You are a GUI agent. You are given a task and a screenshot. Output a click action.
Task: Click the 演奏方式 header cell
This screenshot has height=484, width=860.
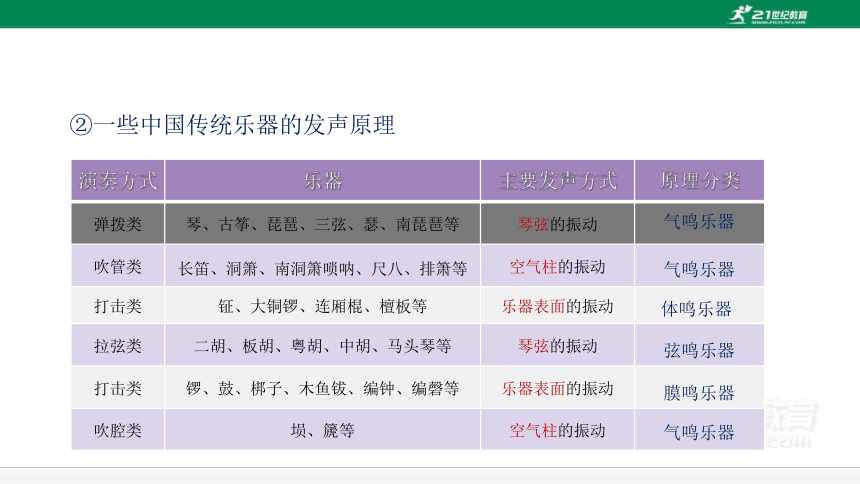[118, 181]
